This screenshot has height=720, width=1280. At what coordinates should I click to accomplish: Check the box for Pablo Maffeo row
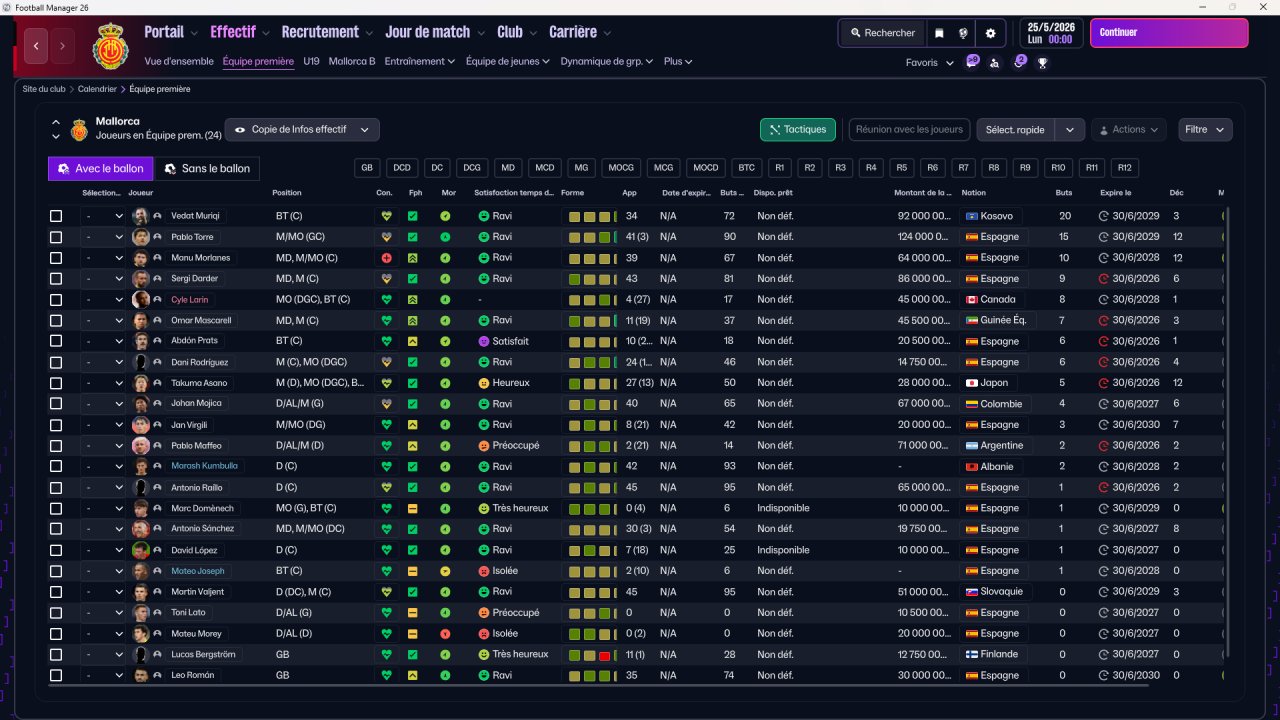pyautogui.click(x=56, y=446)
